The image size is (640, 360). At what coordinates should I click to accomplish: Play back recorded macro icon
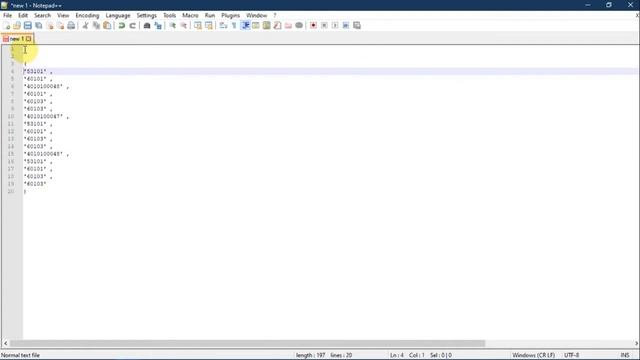pos(335,26)
